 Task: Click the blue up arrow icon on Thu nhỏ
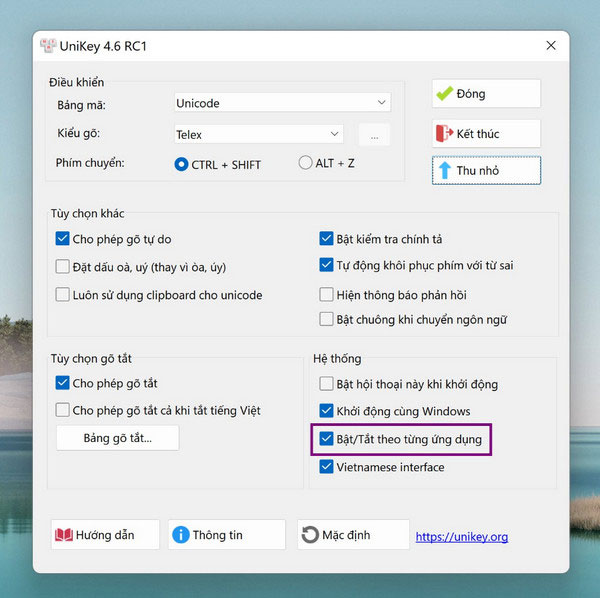(445, 171)
